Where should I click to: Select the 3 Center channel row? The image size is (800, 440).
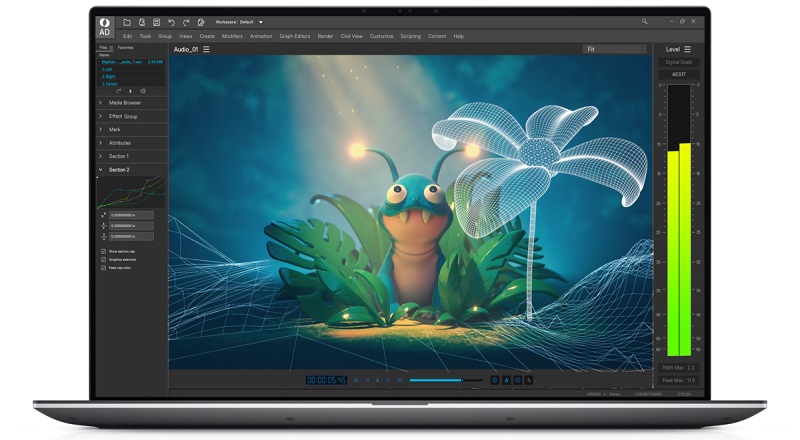click(131, 84)
